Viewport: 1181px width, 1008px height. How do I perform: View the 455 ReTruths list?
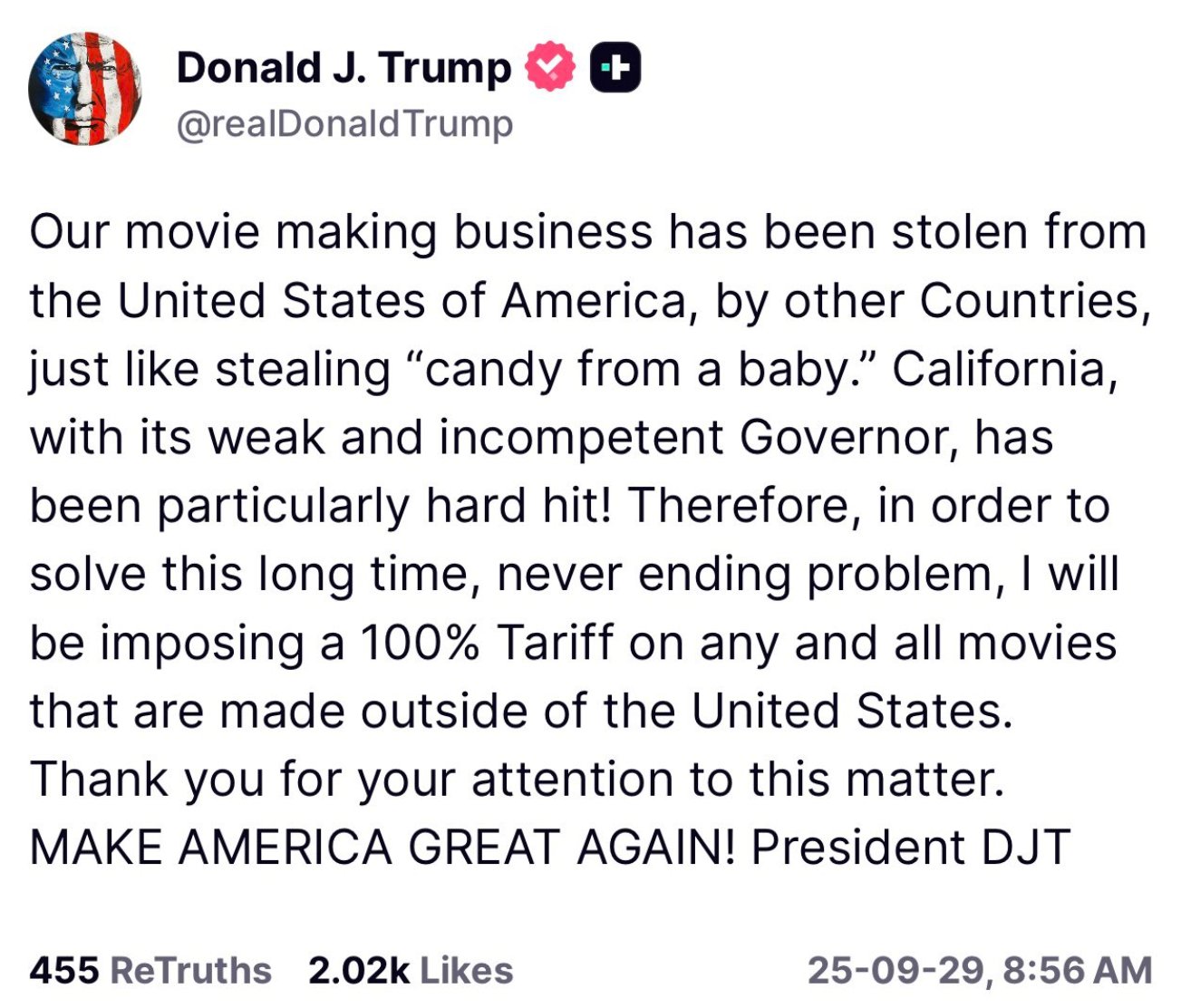(150, 970)
